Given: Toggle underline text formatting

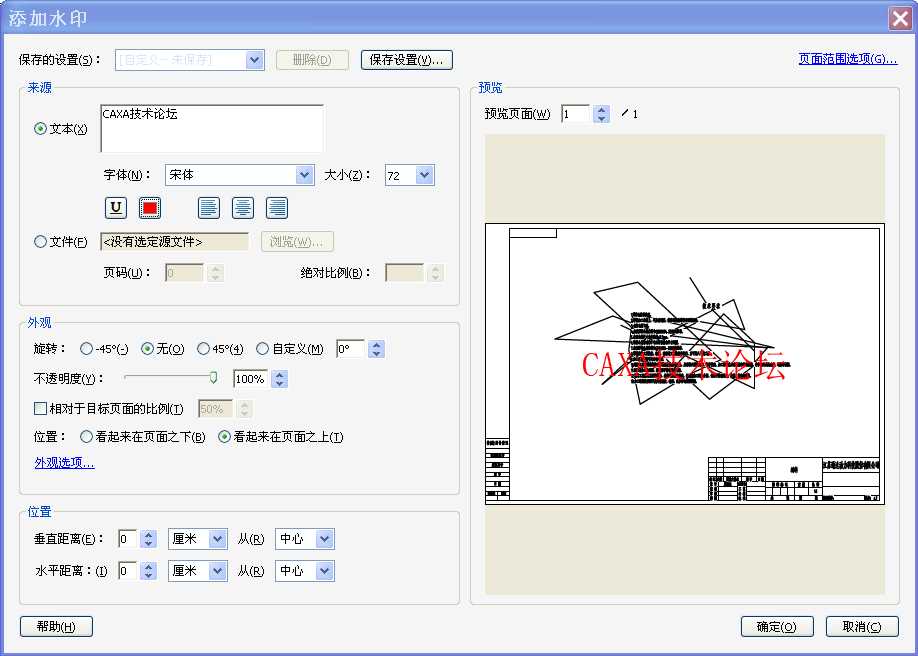Looking at the screenshot, I should (116, 207).
